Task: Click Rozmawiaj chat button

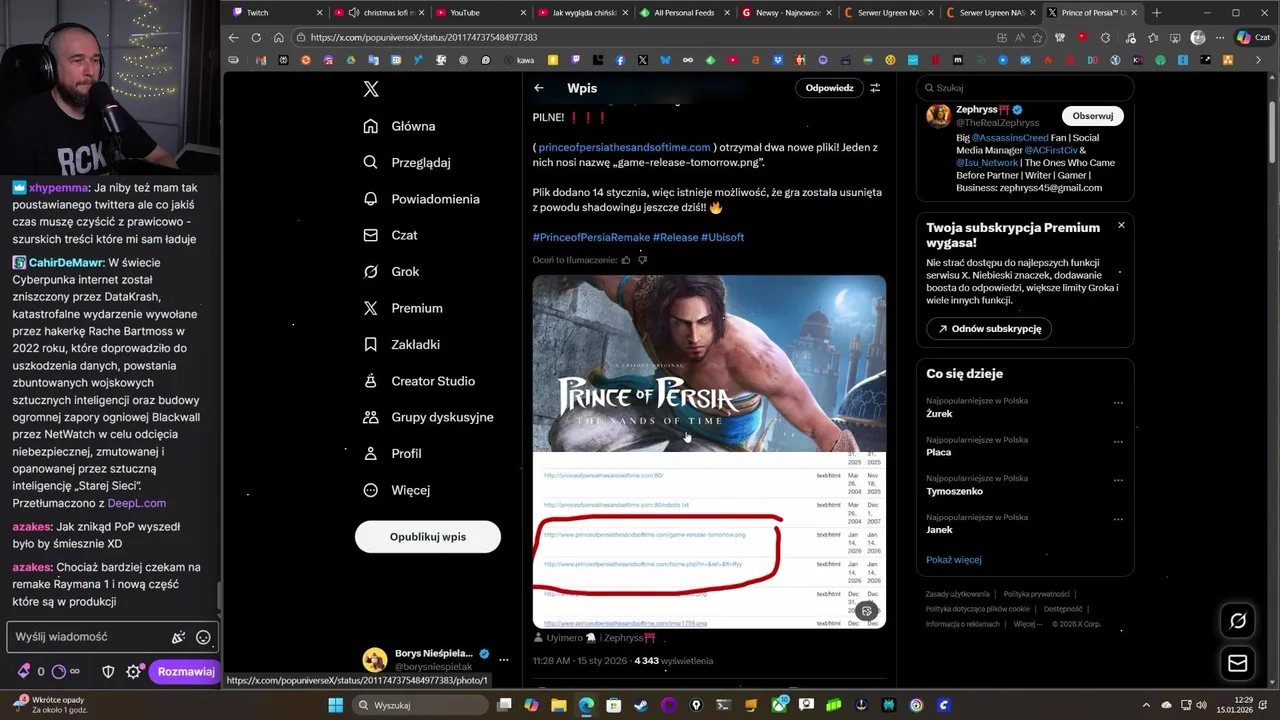Action: (186, 672)
